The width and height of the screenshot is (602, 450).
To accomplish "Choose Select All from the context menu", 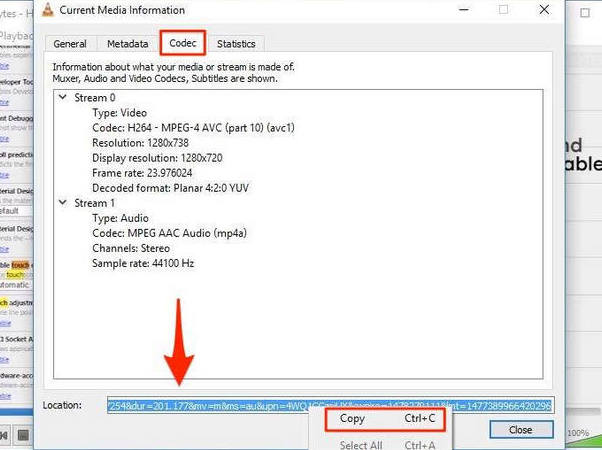I will pos(385,445).
